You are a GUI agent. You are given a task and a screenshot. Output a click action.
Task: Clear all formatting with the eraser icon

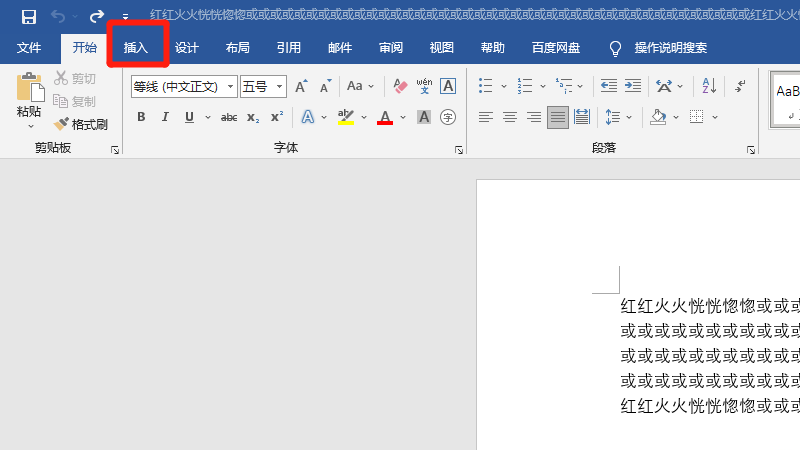[x=400, y=86]
